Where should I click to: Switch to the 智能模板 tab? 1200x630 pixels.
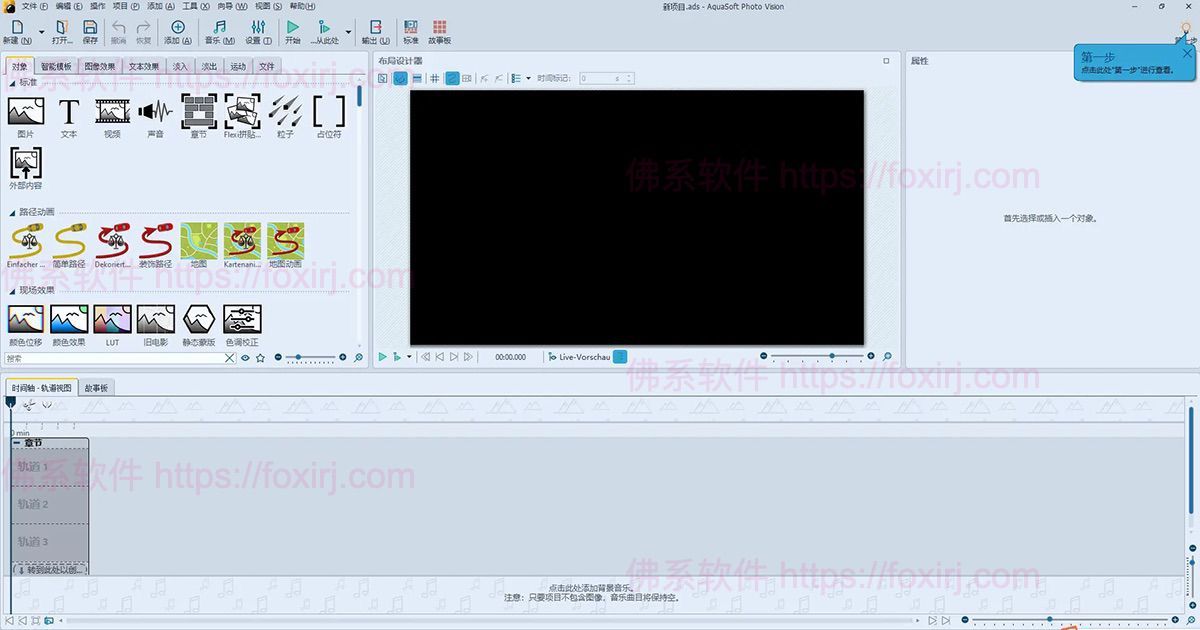tap(56, 65)
